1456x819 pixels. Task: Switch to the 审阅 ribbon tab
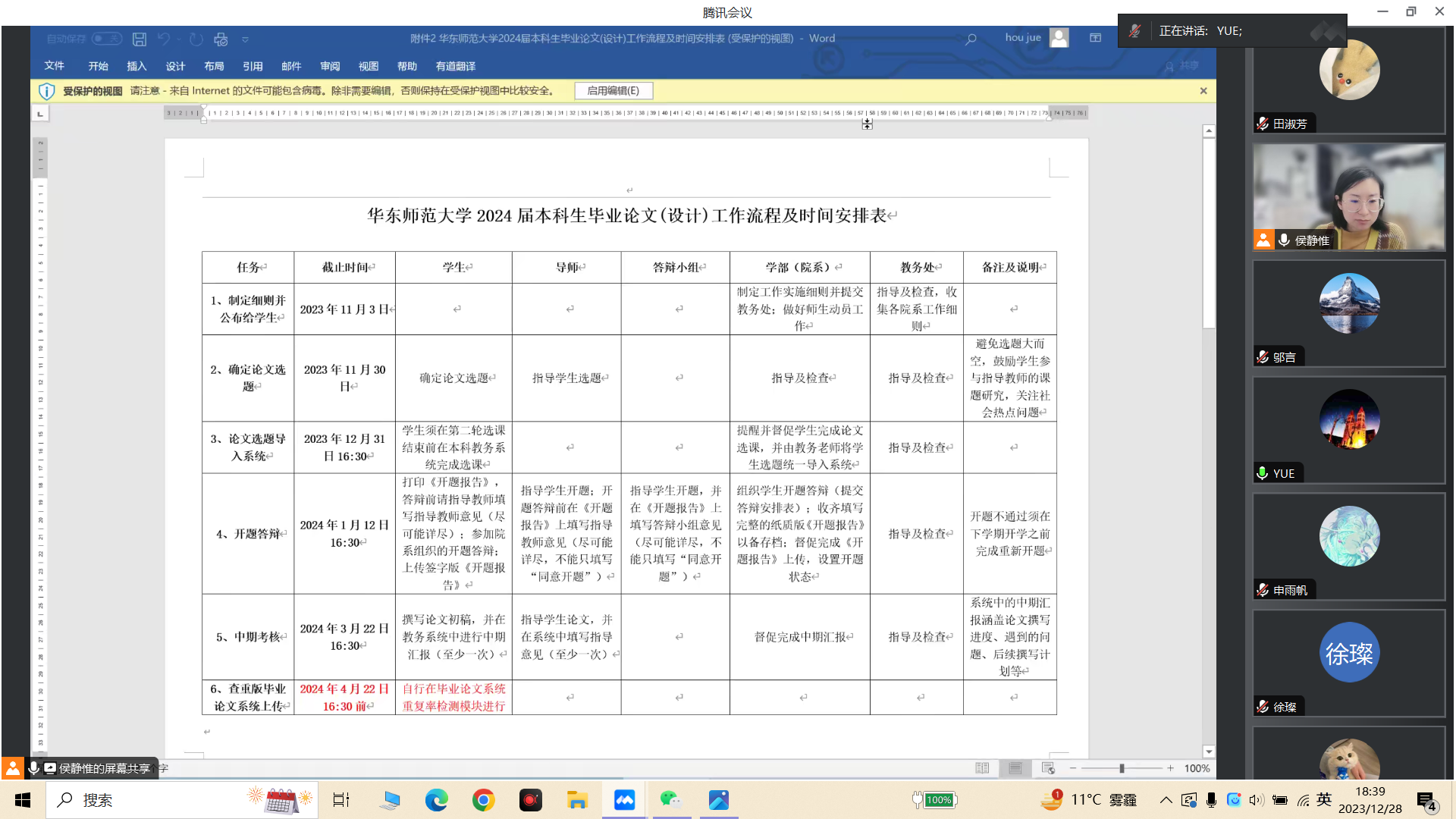pyautogui.click(x=329, y=66)
